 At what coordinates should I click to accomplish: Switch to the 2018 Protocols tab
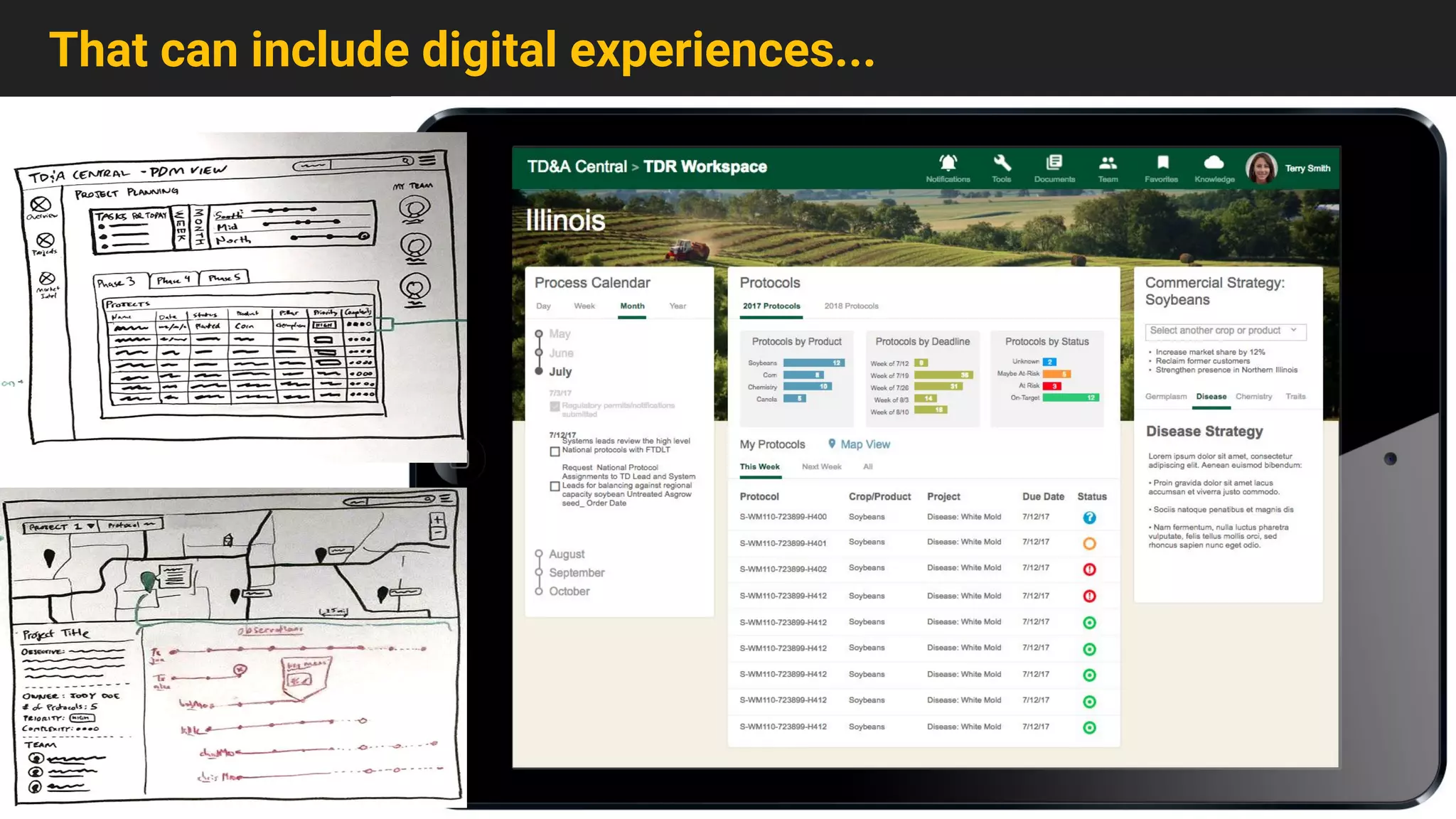851,306
